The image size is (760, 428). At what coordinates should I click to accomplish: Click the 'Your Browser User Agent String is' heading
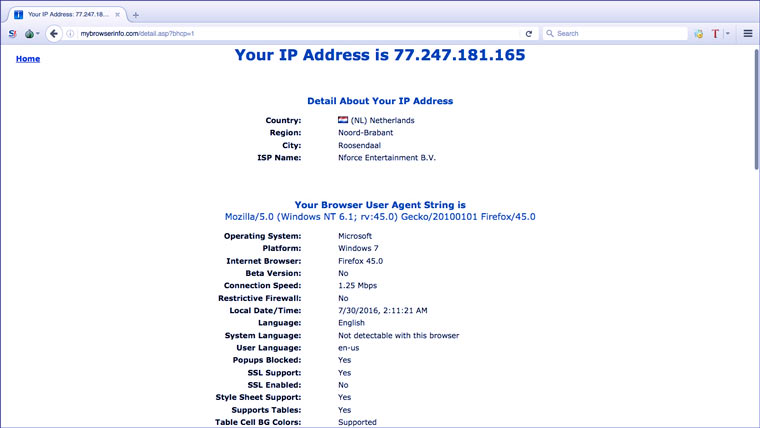[x=380, y=205]
